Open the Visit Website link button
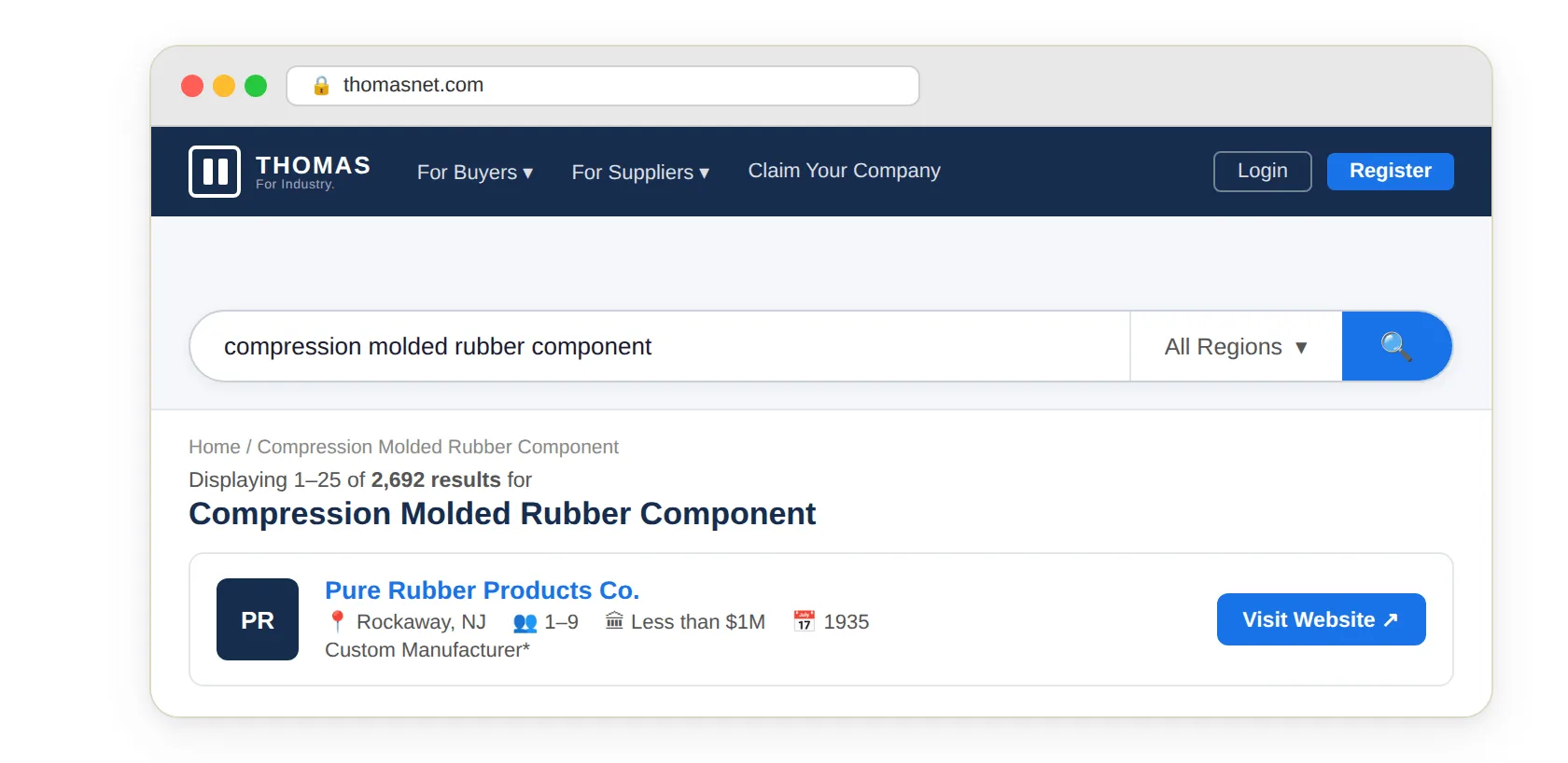This screenshot has height=763, width=1568. (1321, 619)
